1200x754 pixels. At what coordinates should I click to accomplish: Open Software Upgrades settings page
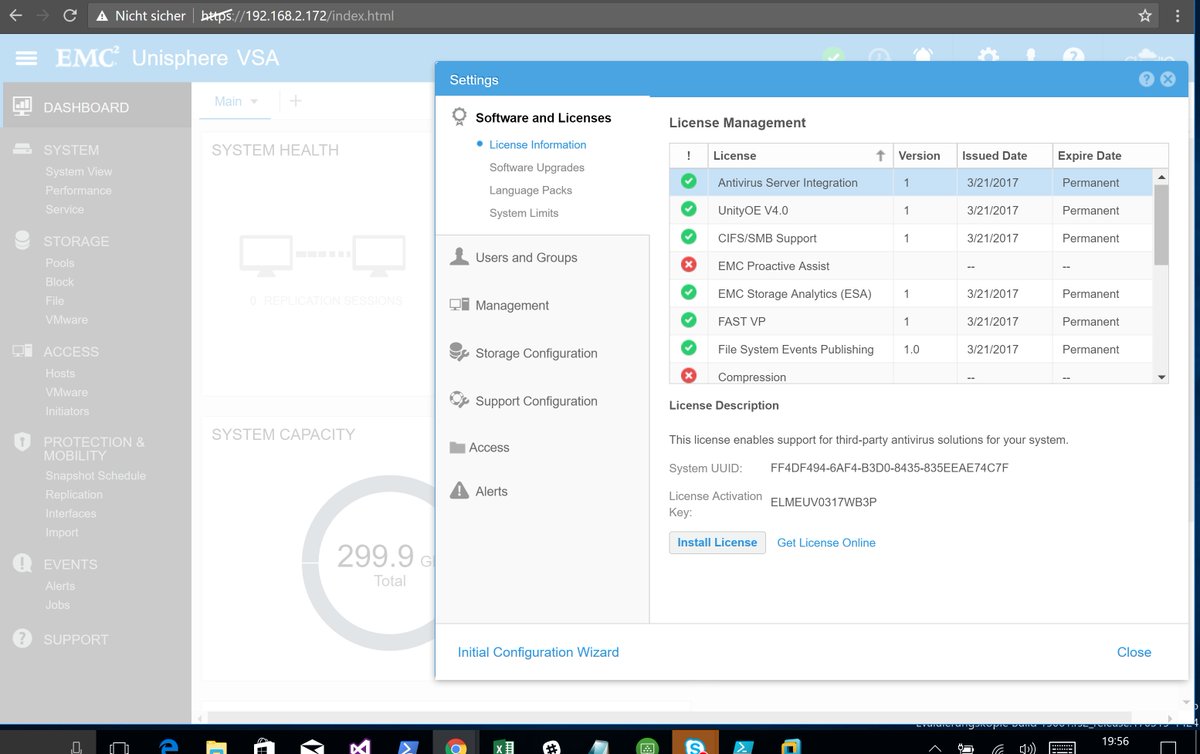[x=537, y=168]
